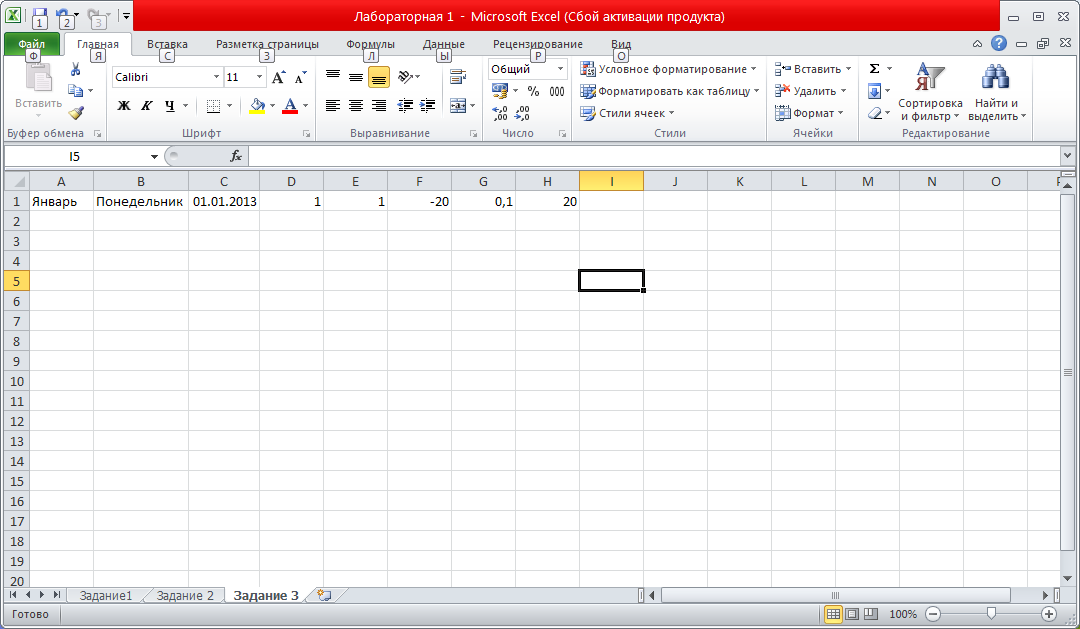This screenshot has height=629, width=1080.
Task: Open the Задание1 sheet
Action: click(105, 595)
